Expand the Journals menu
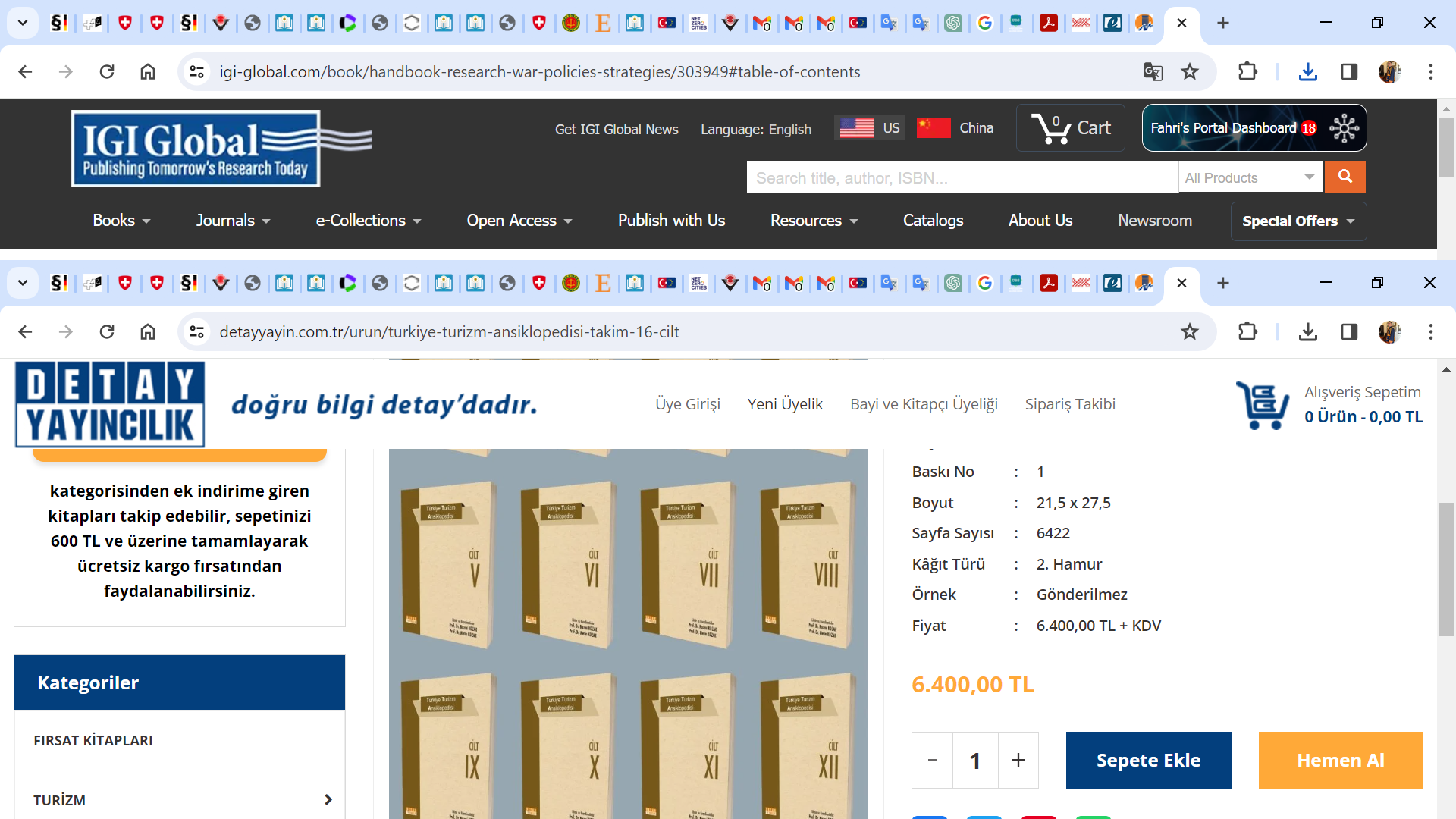The height and width of the screenshot is (819, 1456). (x=233, y=221)
